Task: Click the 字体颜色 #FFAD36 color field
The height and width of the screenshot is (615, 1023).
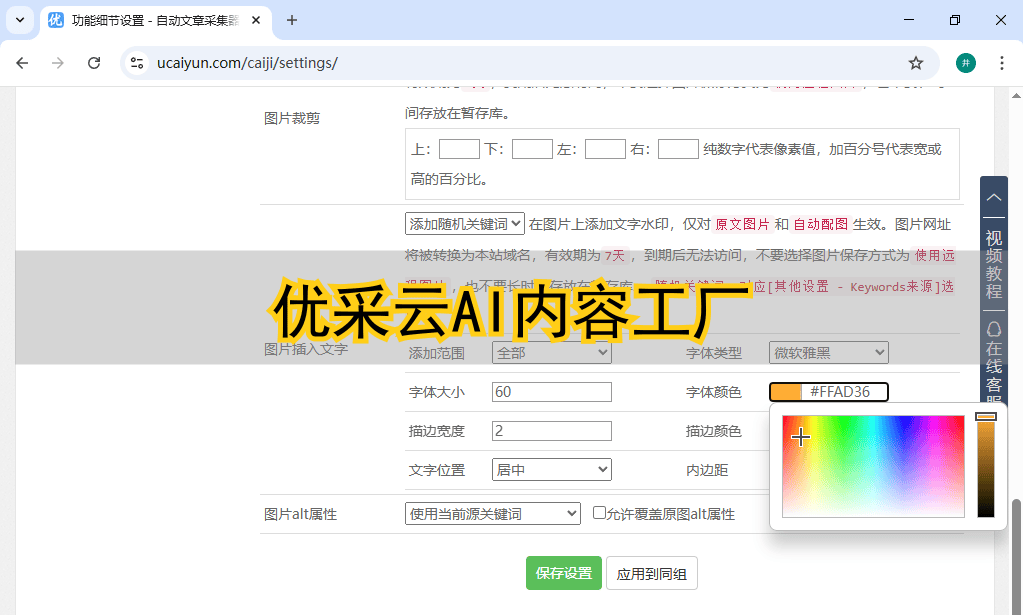Action: point(828,392)
